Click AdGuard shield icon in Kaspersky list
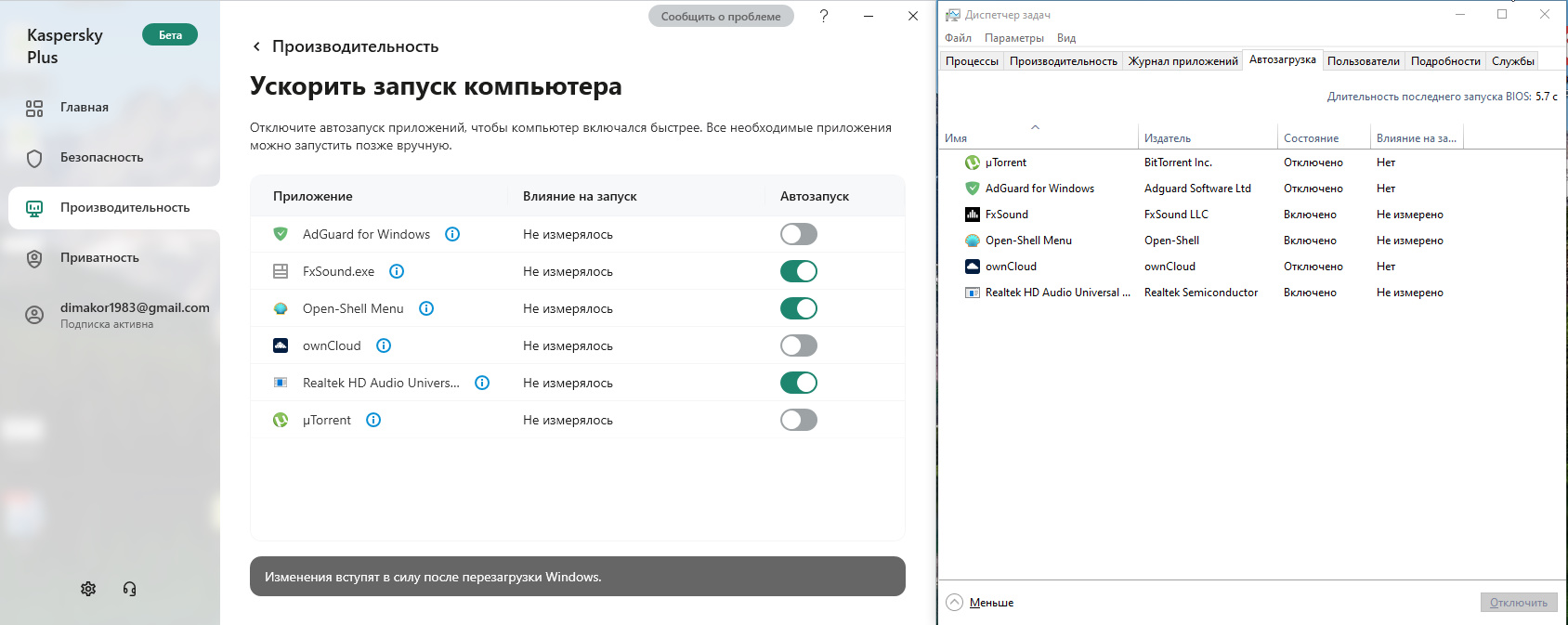The height and width of the screenshot is (625, 1568). click(281, 234)
